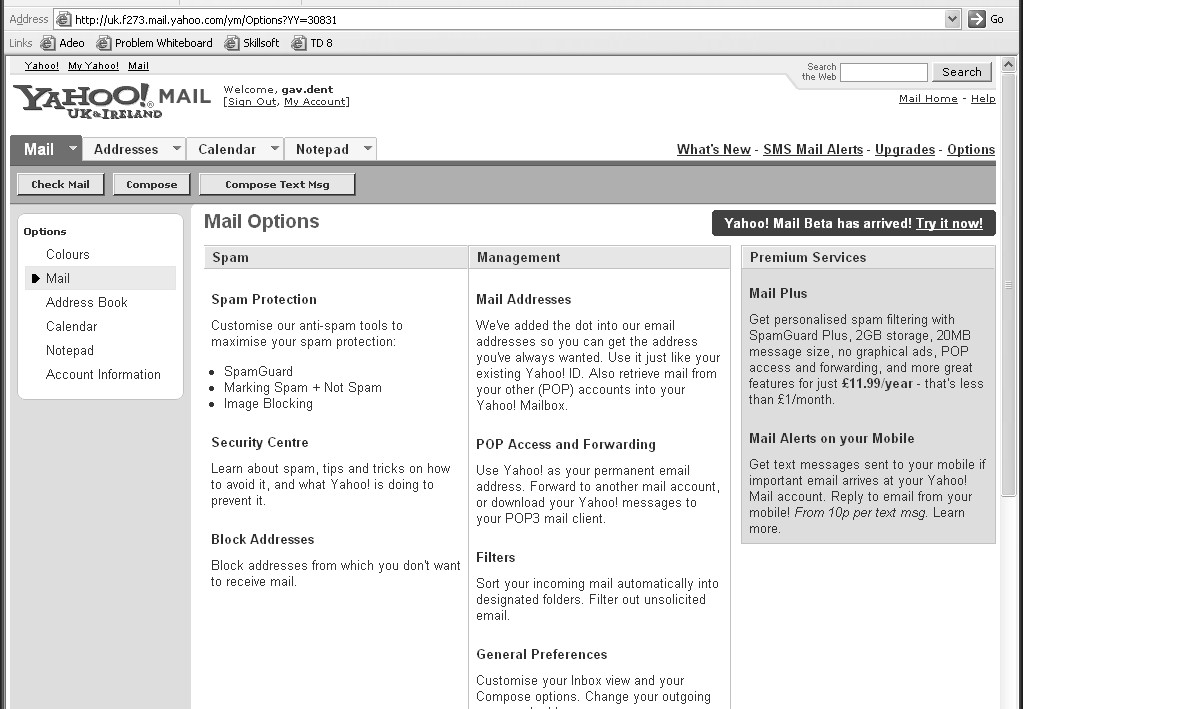
Task: Open Spam Protection settings
Action: tap(264, 300)
